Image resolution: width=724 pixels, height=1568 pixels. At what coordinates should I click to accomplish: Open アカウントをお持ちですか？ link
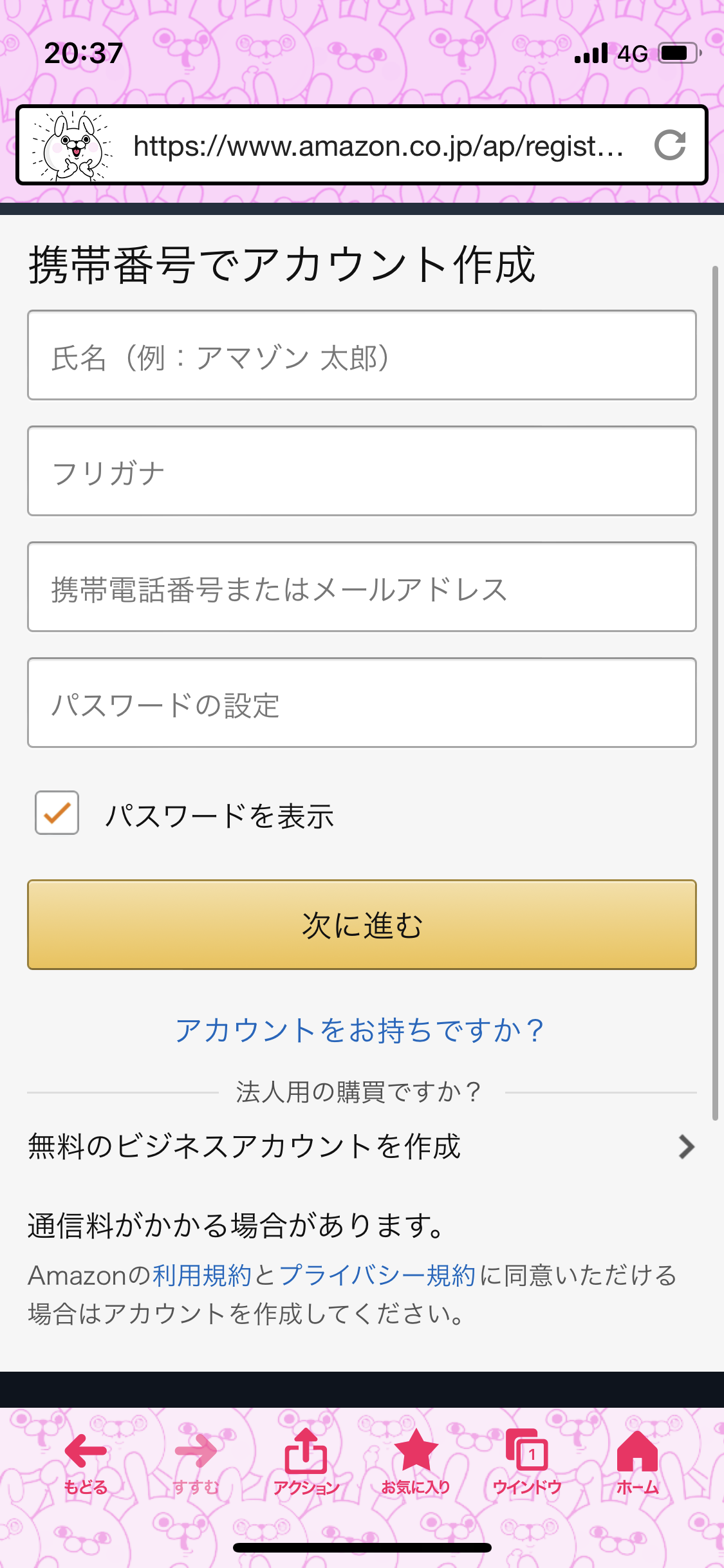coord(360,1031)
